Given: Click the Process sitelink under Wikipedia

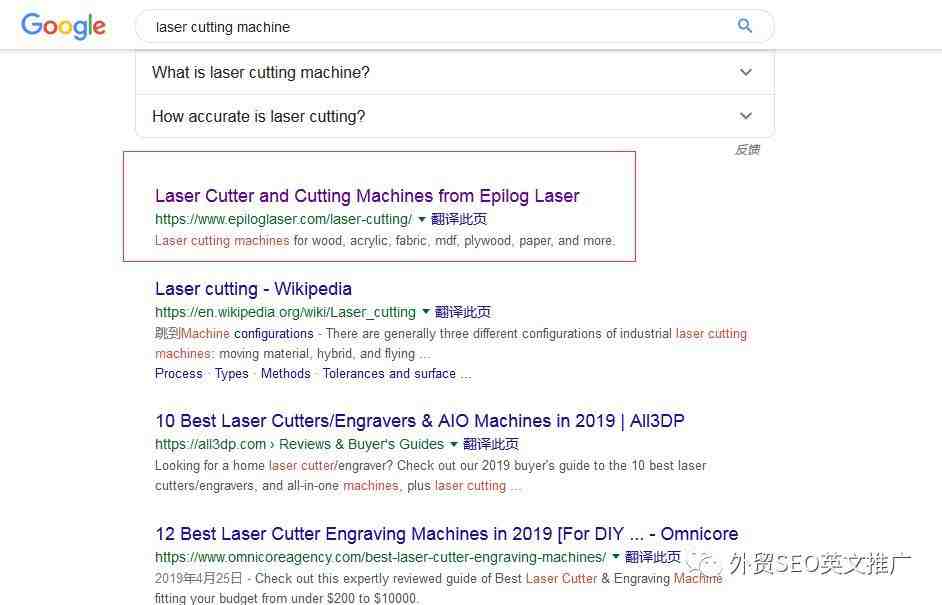Looking at the screenshot, I should (179, 374).
